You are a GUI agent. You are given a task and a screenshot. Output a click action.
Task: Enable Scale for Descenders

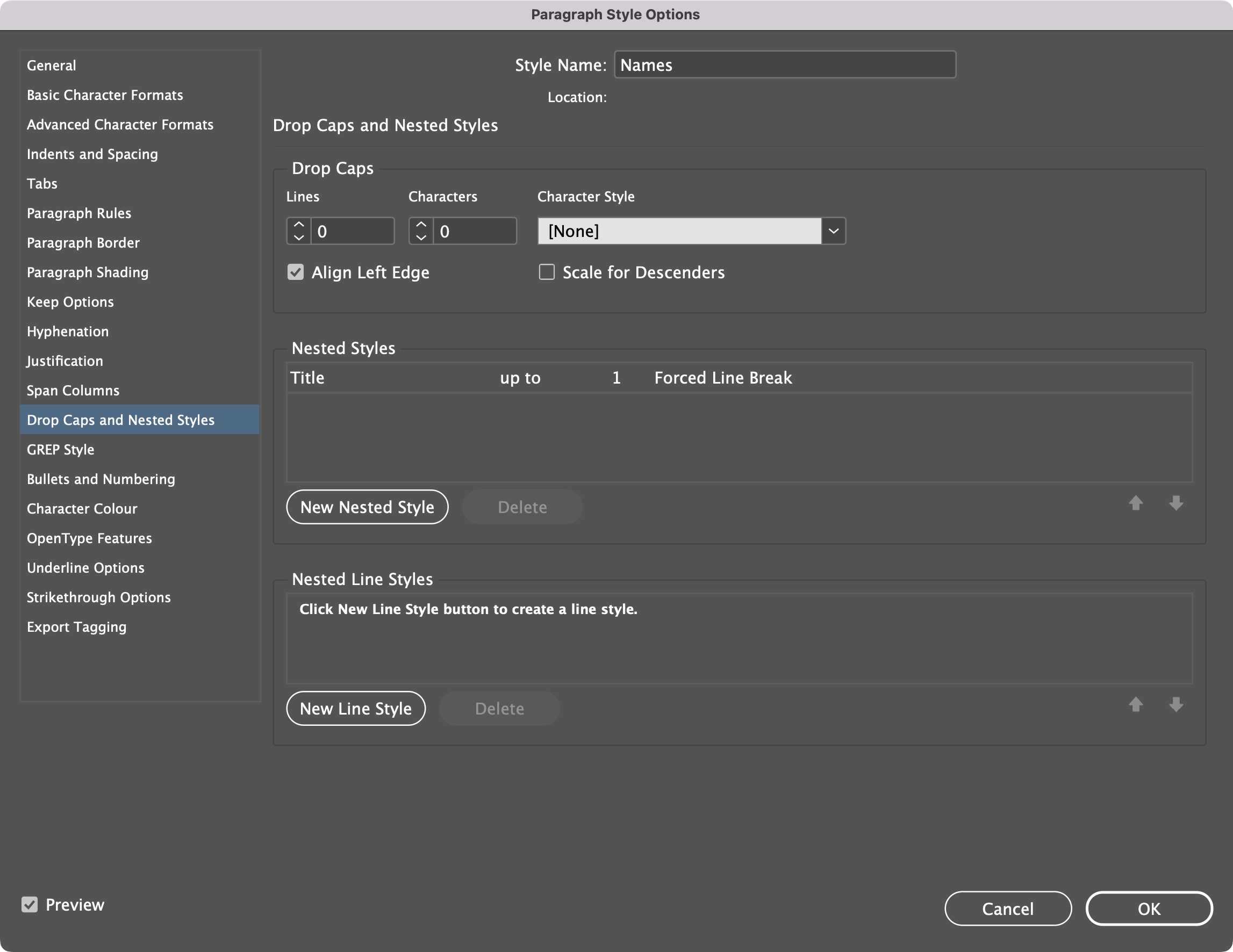pyautogui.click(x=547, y=272)
